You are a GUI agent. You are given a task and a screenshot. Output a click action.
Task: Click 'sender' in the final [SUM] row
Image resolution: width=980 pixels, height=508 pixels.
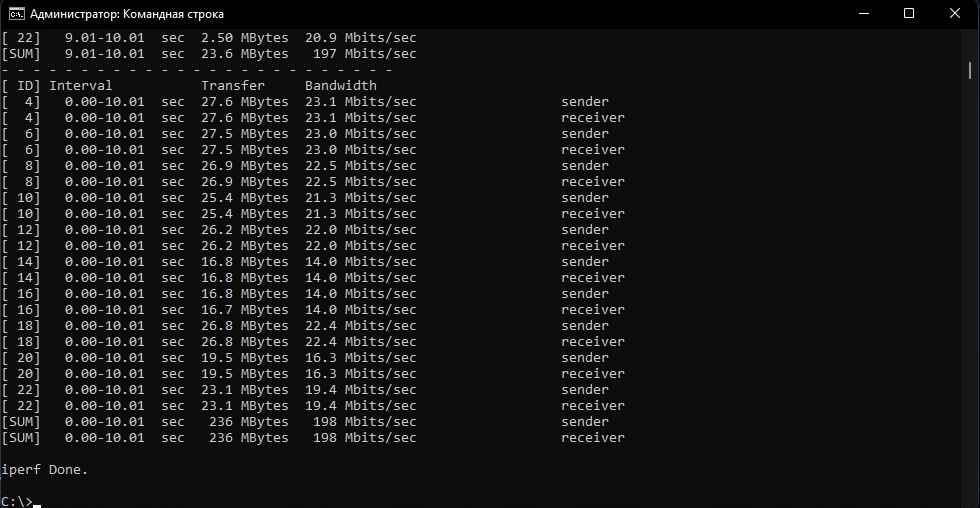pyautogui.click(x=585, y=421)
